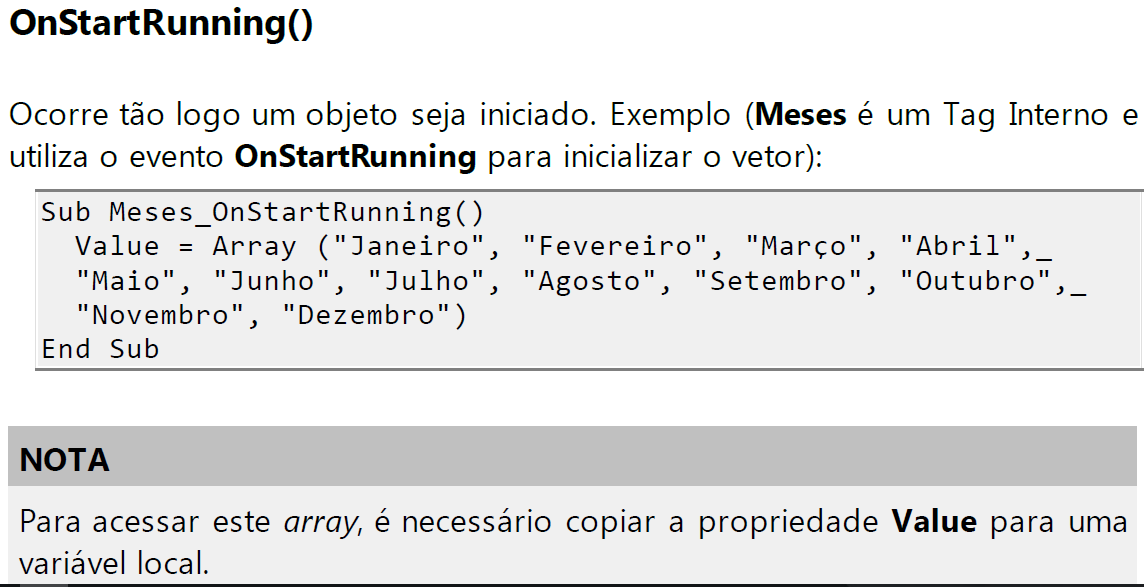Click the Sub Meses_OnStartRunning() code line
1144x587 pixels.
pos(263,212)
